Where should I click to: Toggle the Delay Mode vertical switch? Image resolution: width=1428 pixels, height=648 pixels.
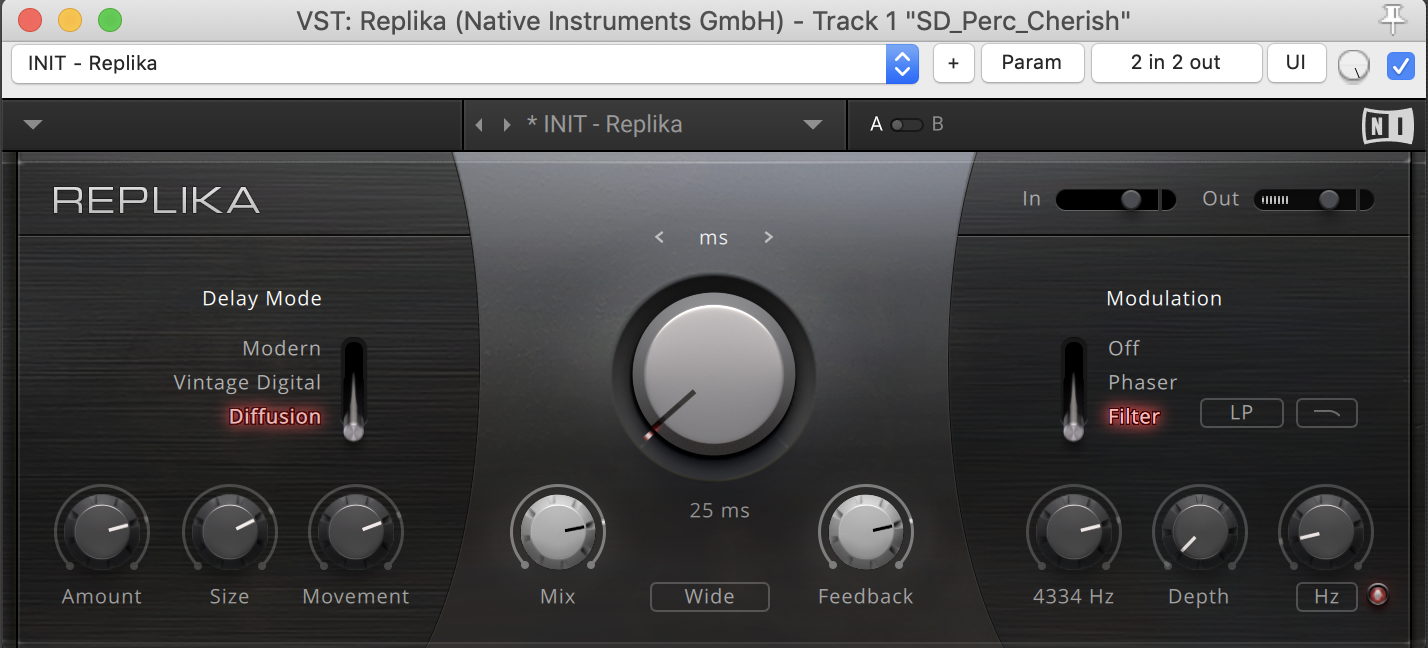pyautogui.click(x=354, y=389)
